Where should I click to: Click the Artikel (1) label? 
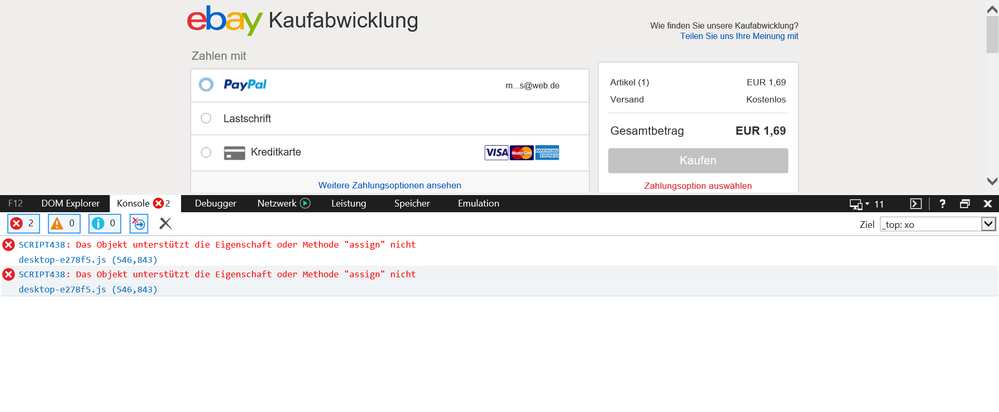tap(629, 83)
